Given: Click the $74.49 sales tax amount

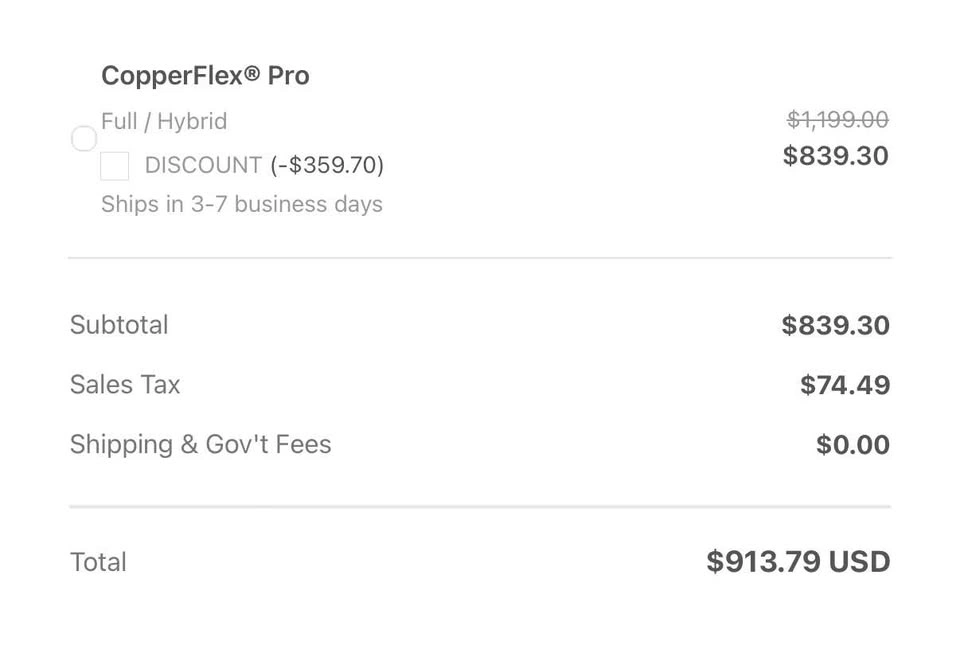Looking at the screenshot, I should click(845, 385).
